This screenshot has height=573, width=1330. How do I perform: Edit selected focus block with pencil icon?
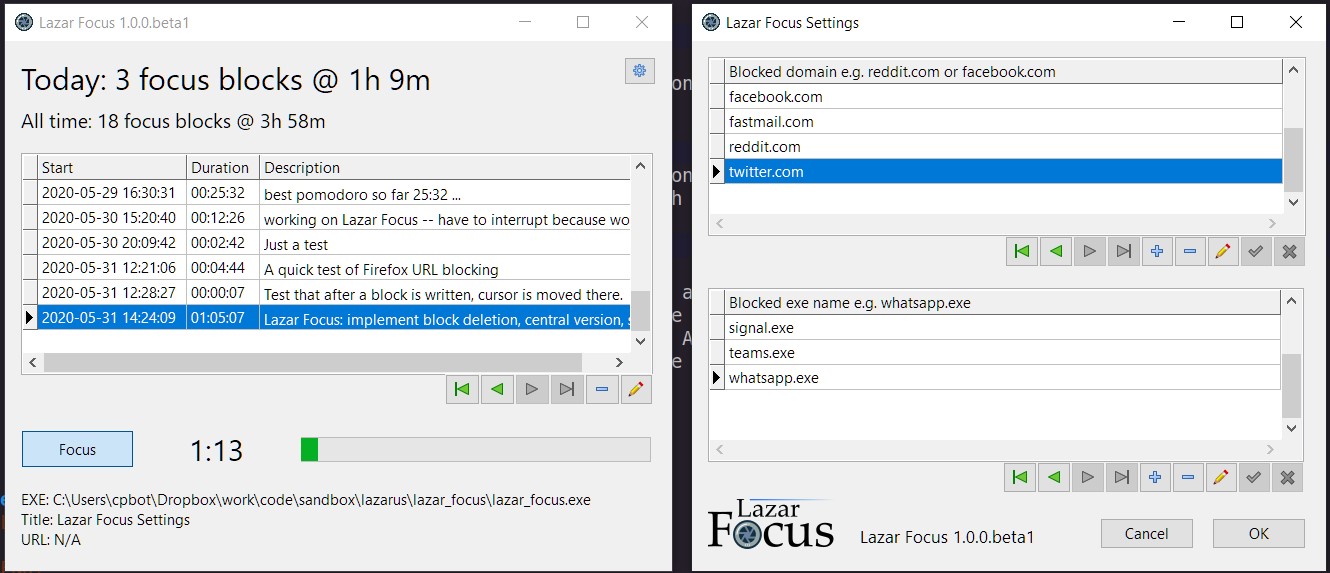coord(636,390)
